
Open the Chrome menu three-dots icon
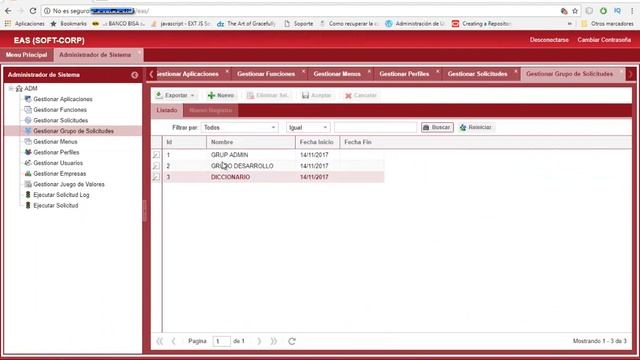click(x=632, y=11)
